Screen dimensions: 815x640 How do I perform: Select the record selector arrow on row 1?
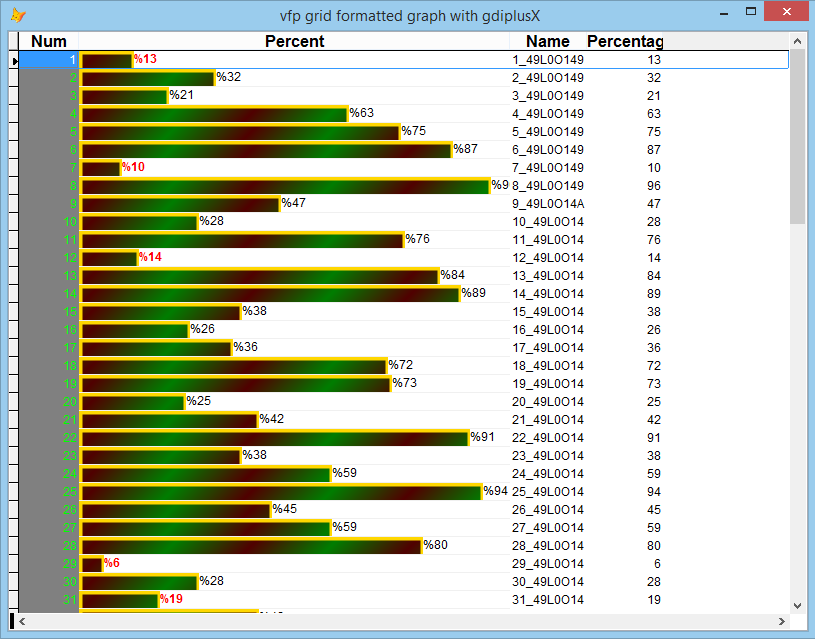[16, 59]
